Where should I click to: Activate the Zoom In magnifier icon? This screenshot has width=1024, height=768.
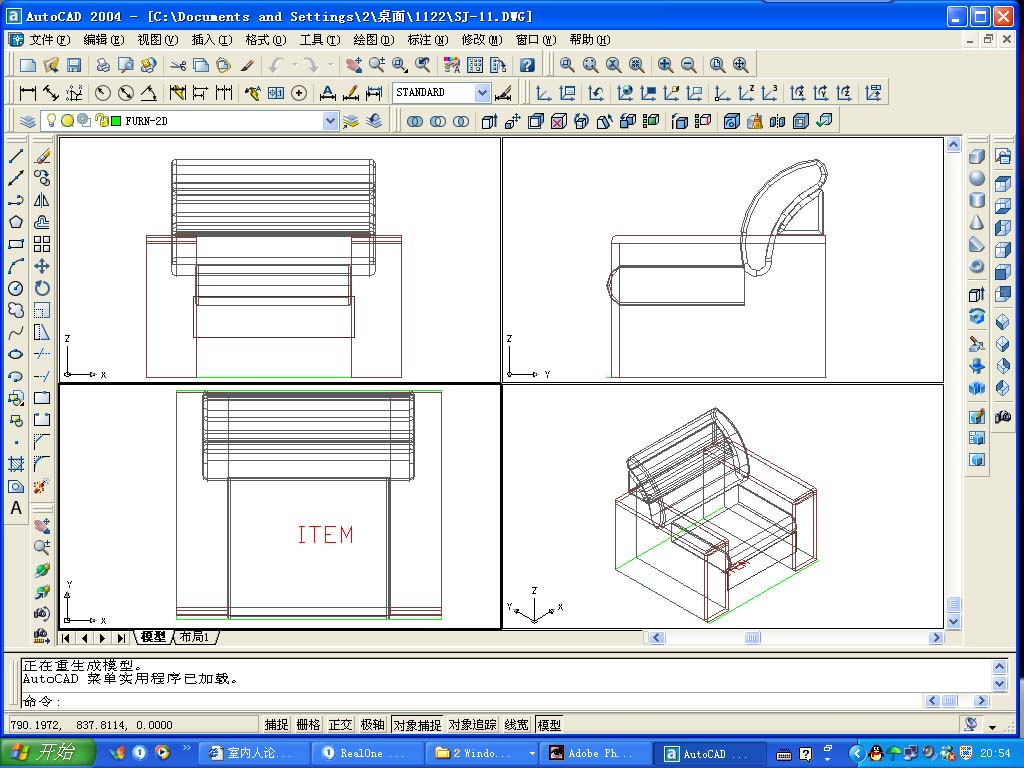665,65
